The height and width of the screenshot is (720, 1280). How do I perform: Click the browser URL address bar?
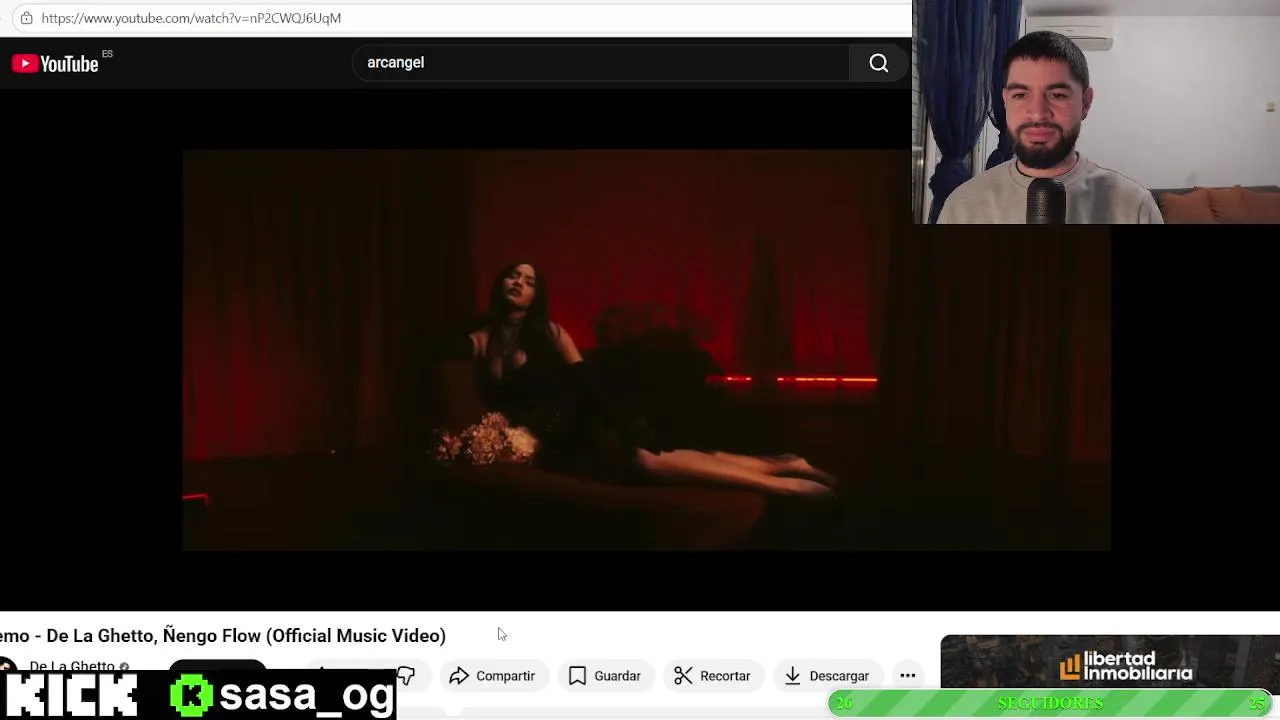[x=460, y=18]
